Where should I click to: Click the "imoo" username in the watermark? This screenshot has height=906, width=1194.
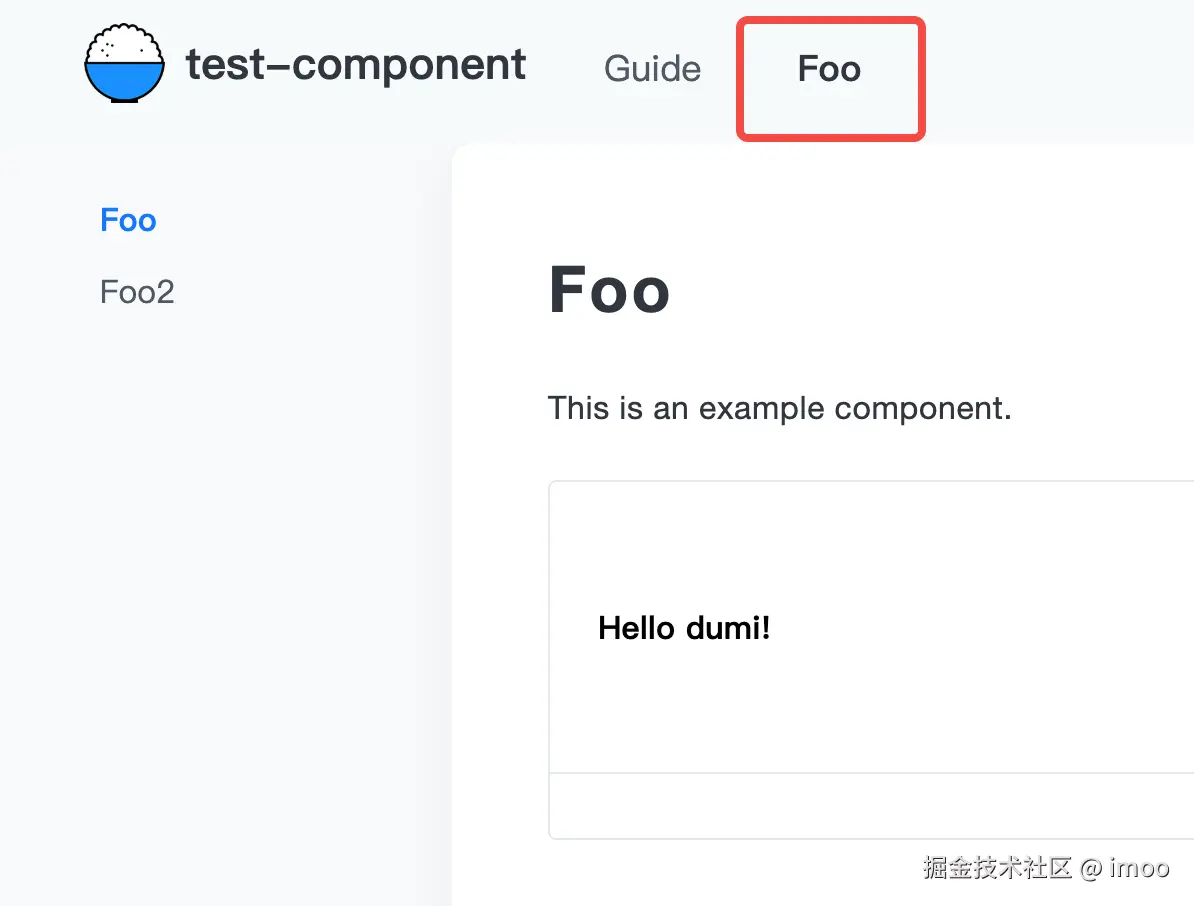pos(1139,867)
